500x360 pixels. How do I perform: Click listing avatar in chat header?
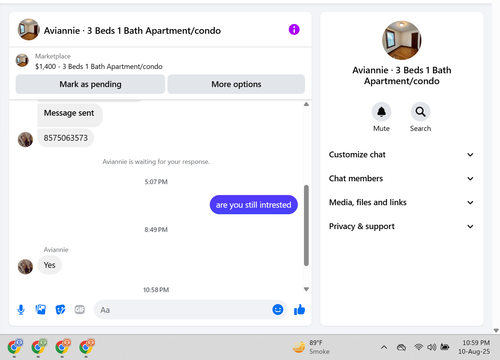[x=29, y=30]
